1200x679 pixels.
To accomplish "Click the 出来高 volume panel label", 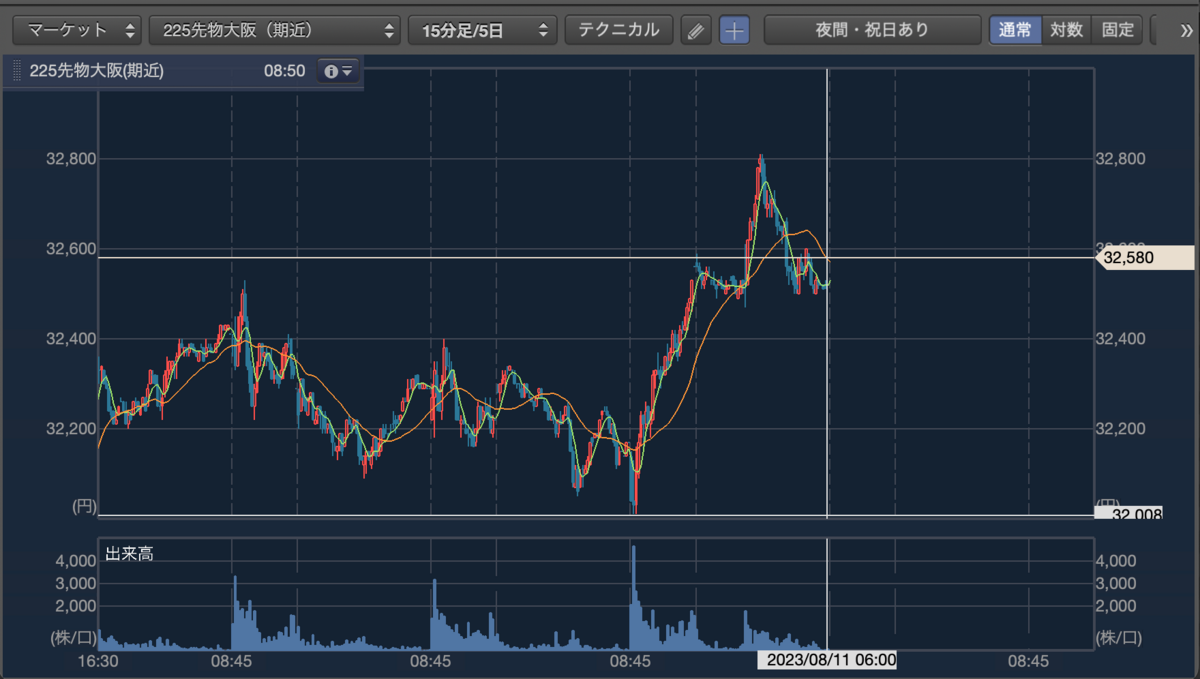I will tap(129, 554).
